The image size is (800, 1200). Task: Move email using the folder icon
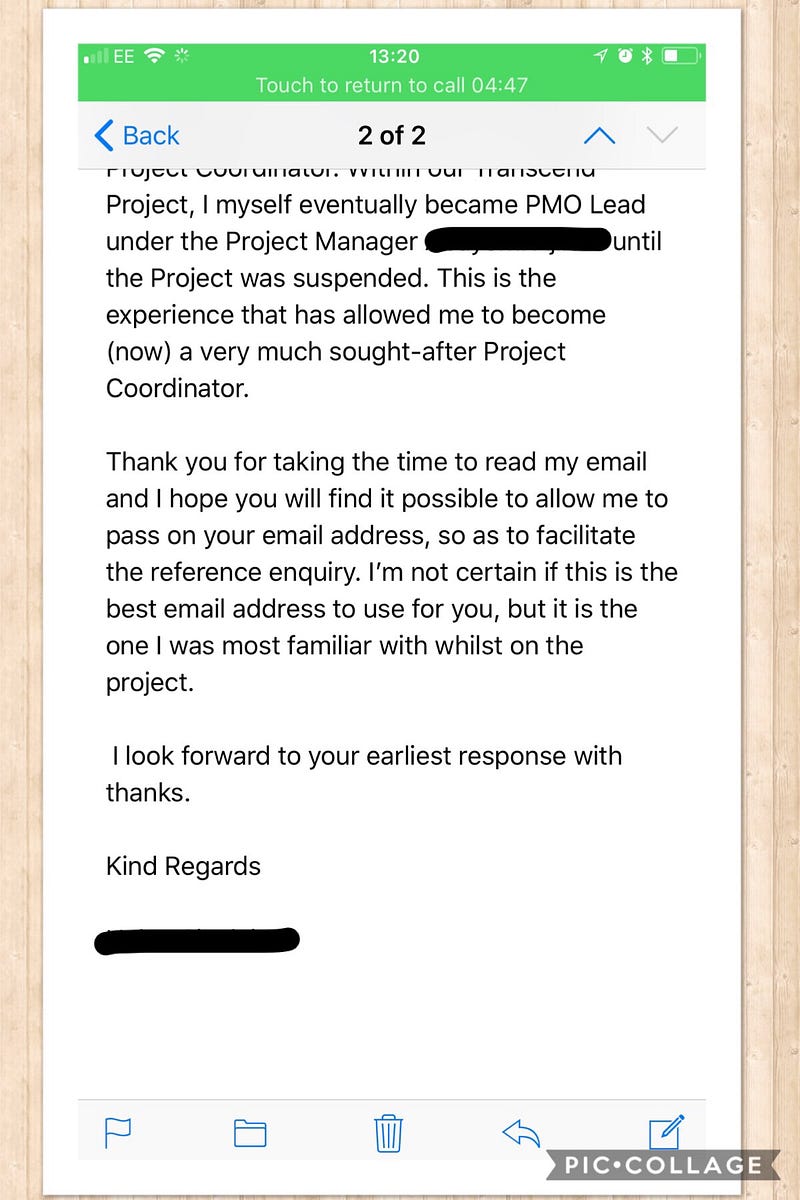tap(250, 1132)
